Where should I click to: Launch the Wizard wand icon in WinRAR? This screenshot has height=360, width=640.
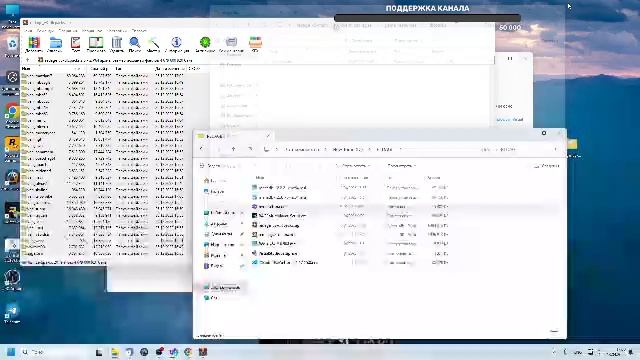153,44
